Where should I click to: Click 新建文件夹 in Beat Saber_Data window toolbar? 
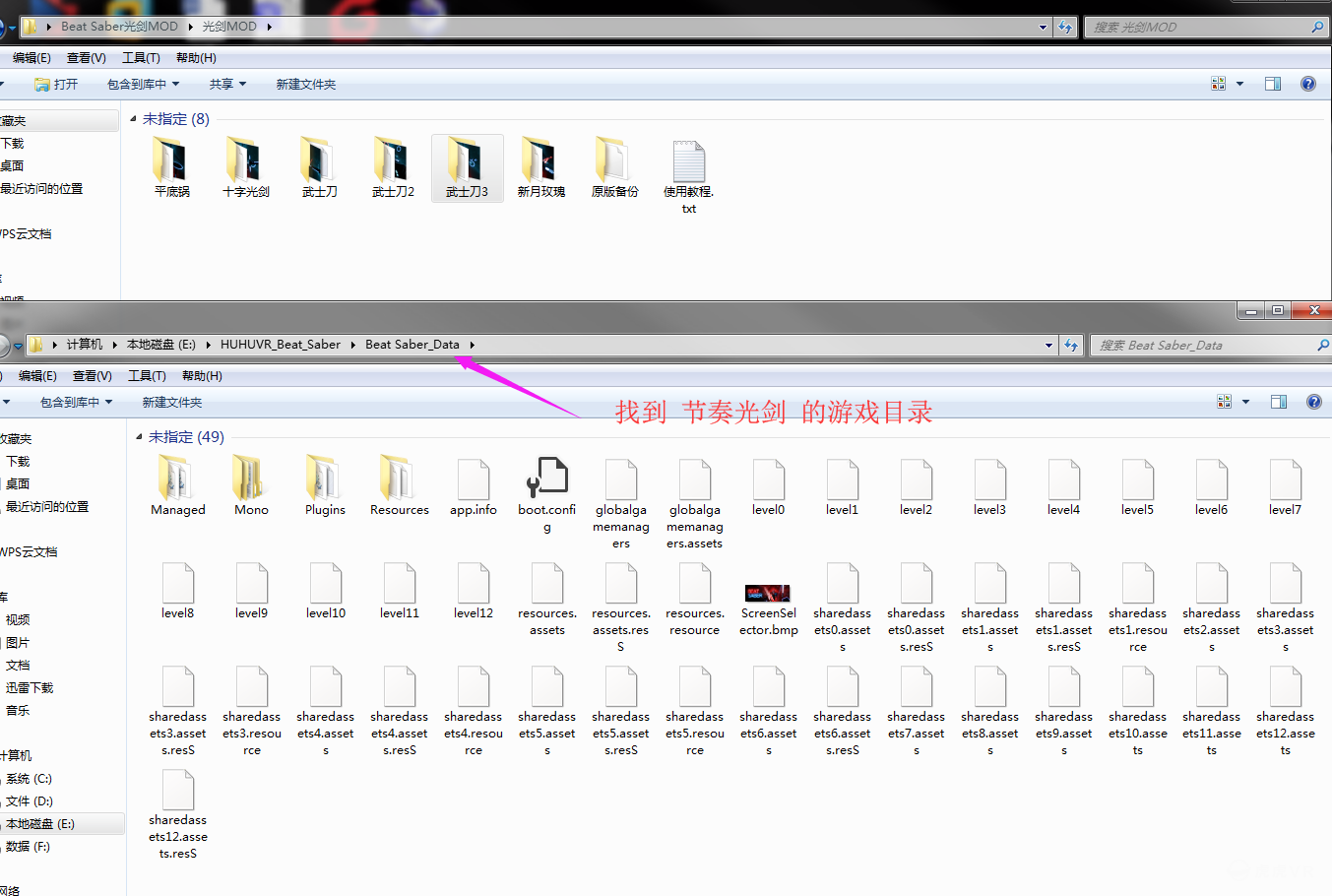coord(171,402)
